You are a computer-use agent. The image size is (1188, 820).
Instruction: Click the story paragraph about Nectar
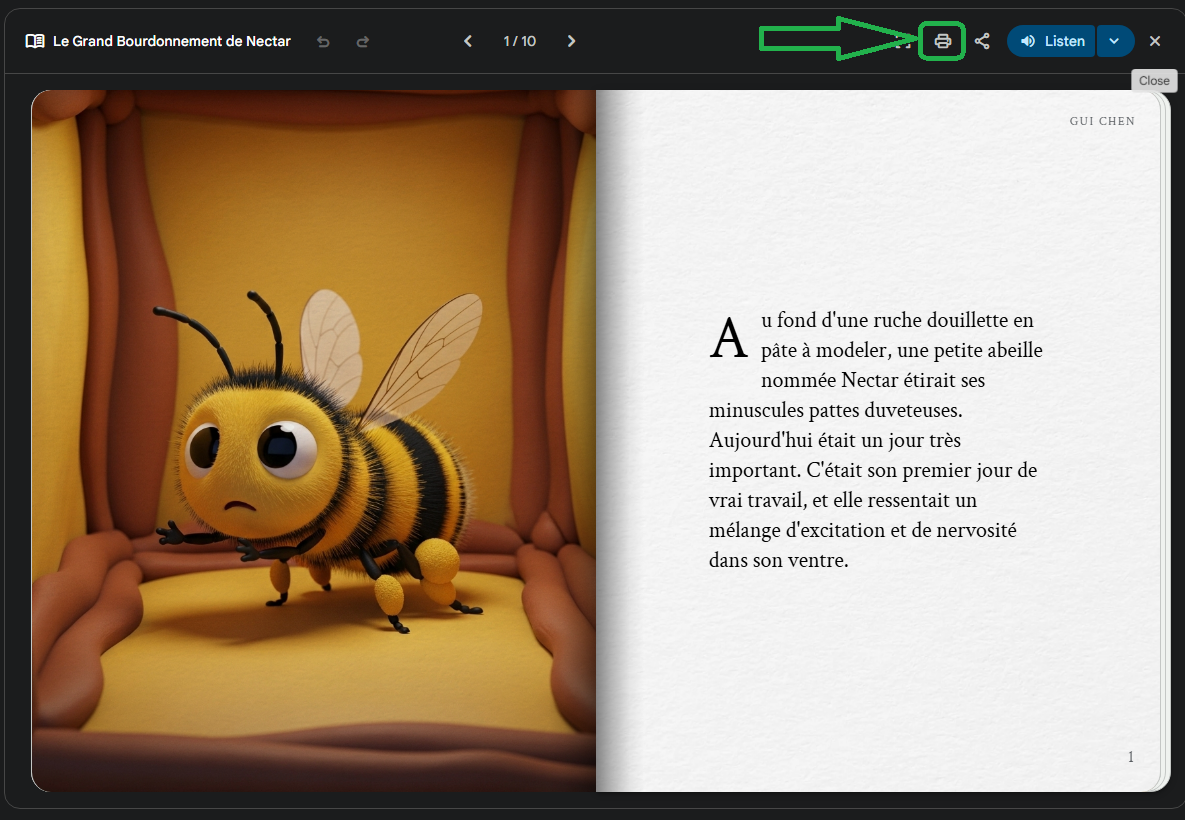pyautogui.click(x=876, y=440)
